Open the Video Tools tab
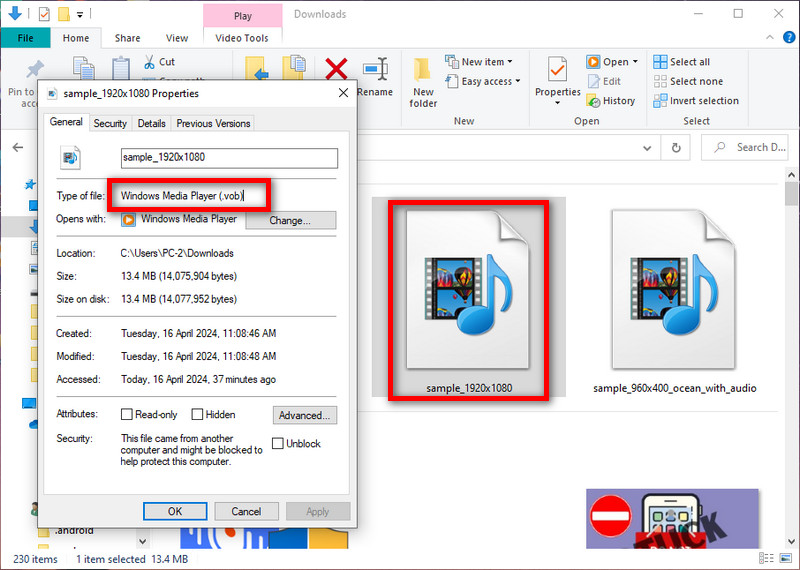This screenshot has height=570, width=800. point(242,38)
